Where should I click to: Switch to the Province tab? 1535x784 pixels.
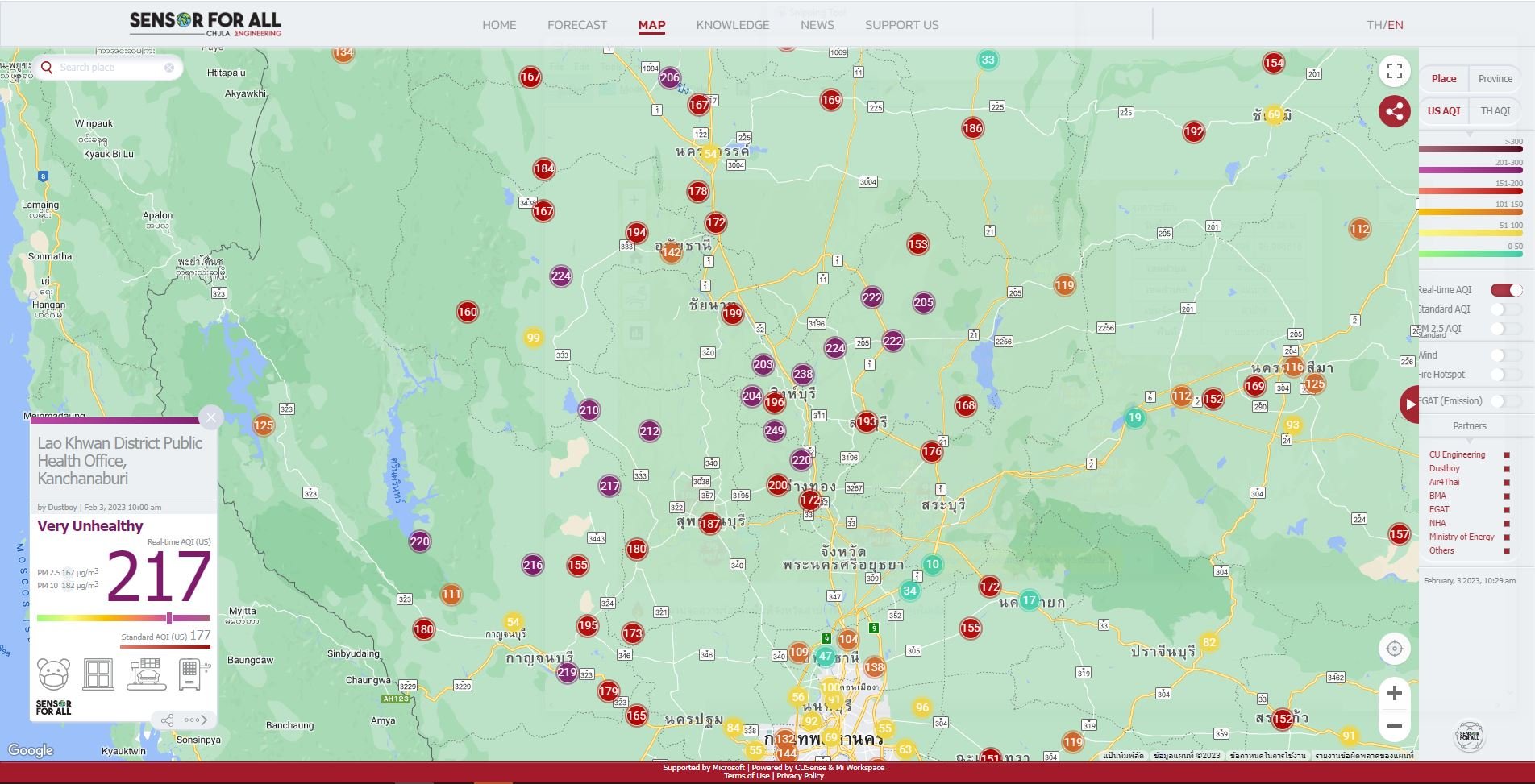tap(1495, 79)
